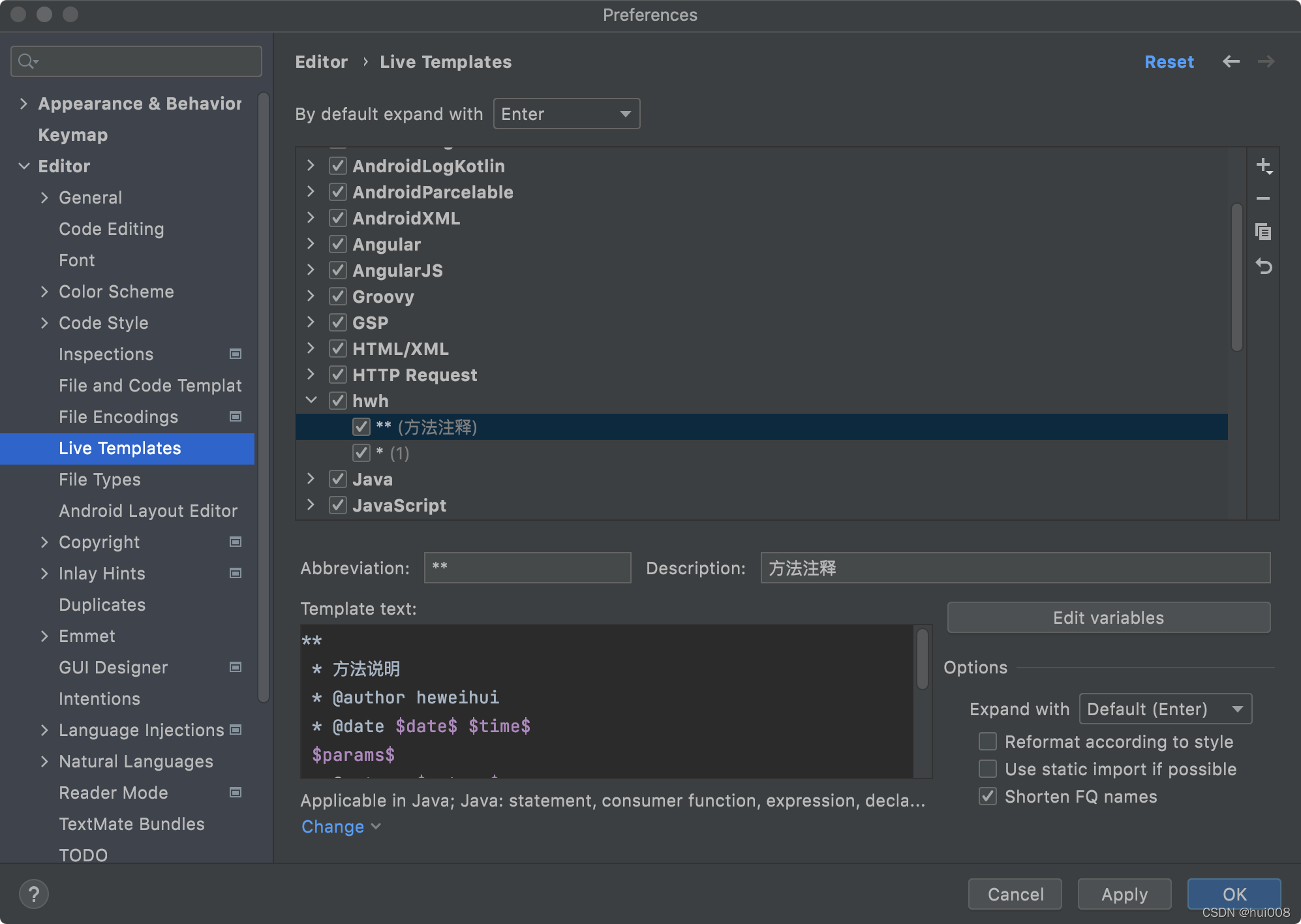The image size is (1301, 924).
Task: Uncheck the ** (方法注释) template checkbox
Action: click(361, 427)
